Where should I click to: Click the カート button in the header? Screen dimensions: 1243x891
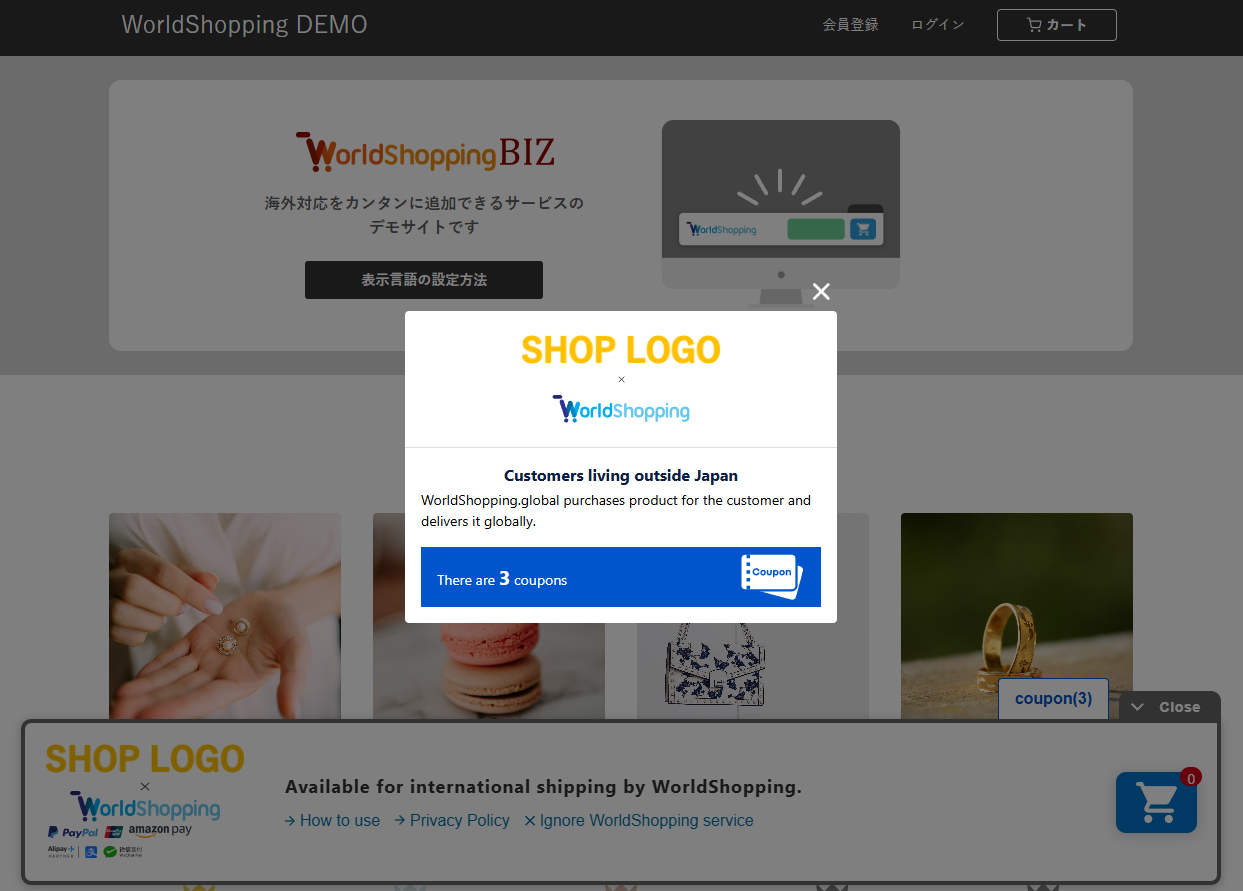(1057, 25)
